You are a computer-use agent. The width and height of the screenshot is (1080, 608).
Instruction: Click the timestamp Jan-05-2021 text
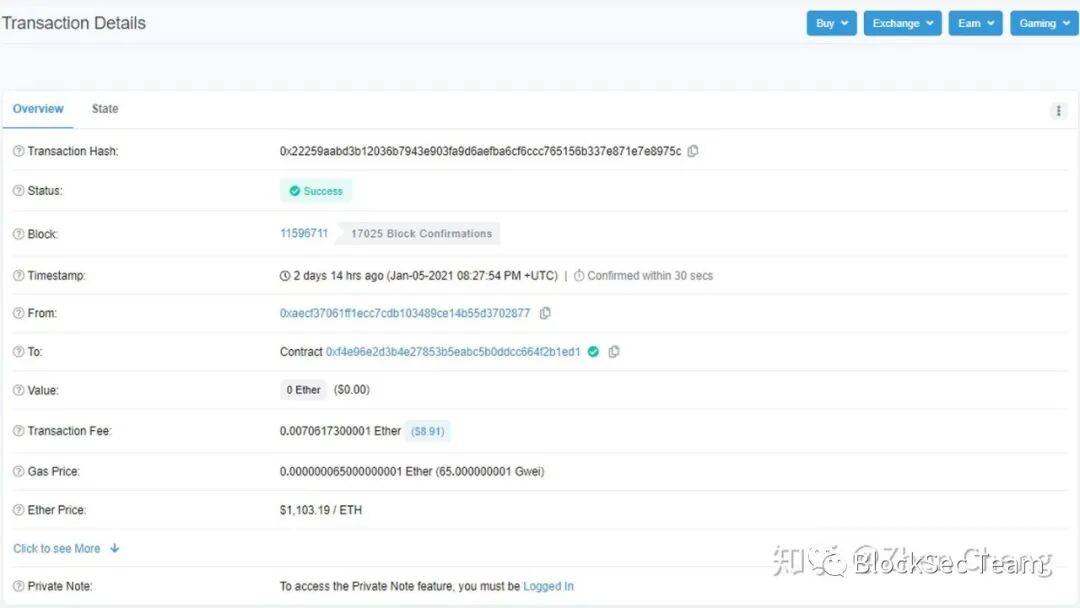[472, 275]
